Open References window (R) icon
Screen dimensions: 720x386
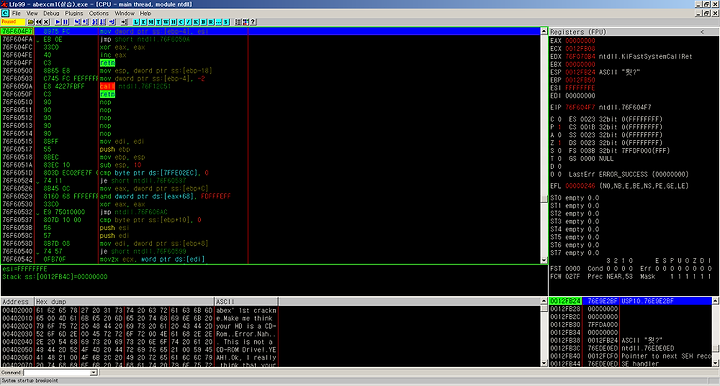(x=211, y=22)
